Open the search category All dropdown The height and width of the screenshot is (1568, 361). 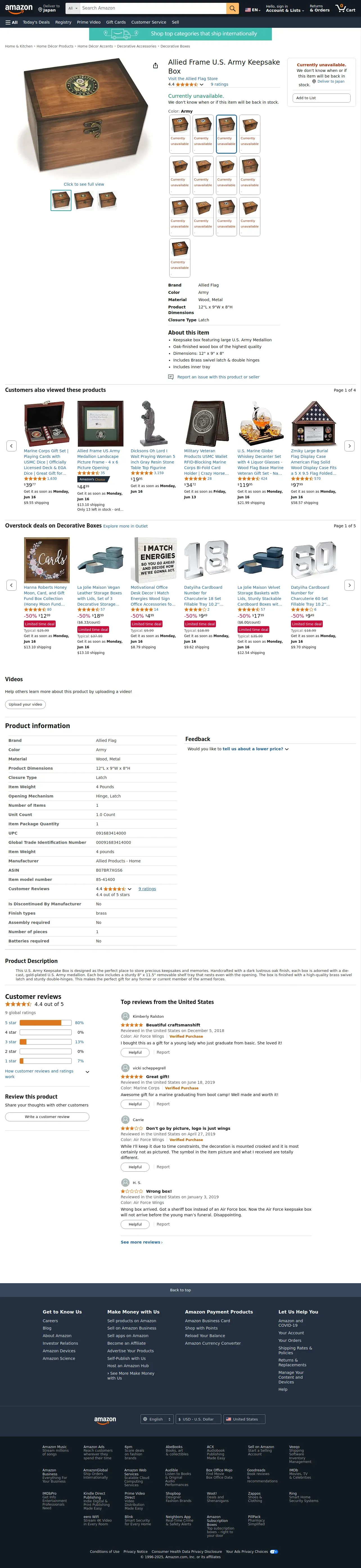(73, 8)
